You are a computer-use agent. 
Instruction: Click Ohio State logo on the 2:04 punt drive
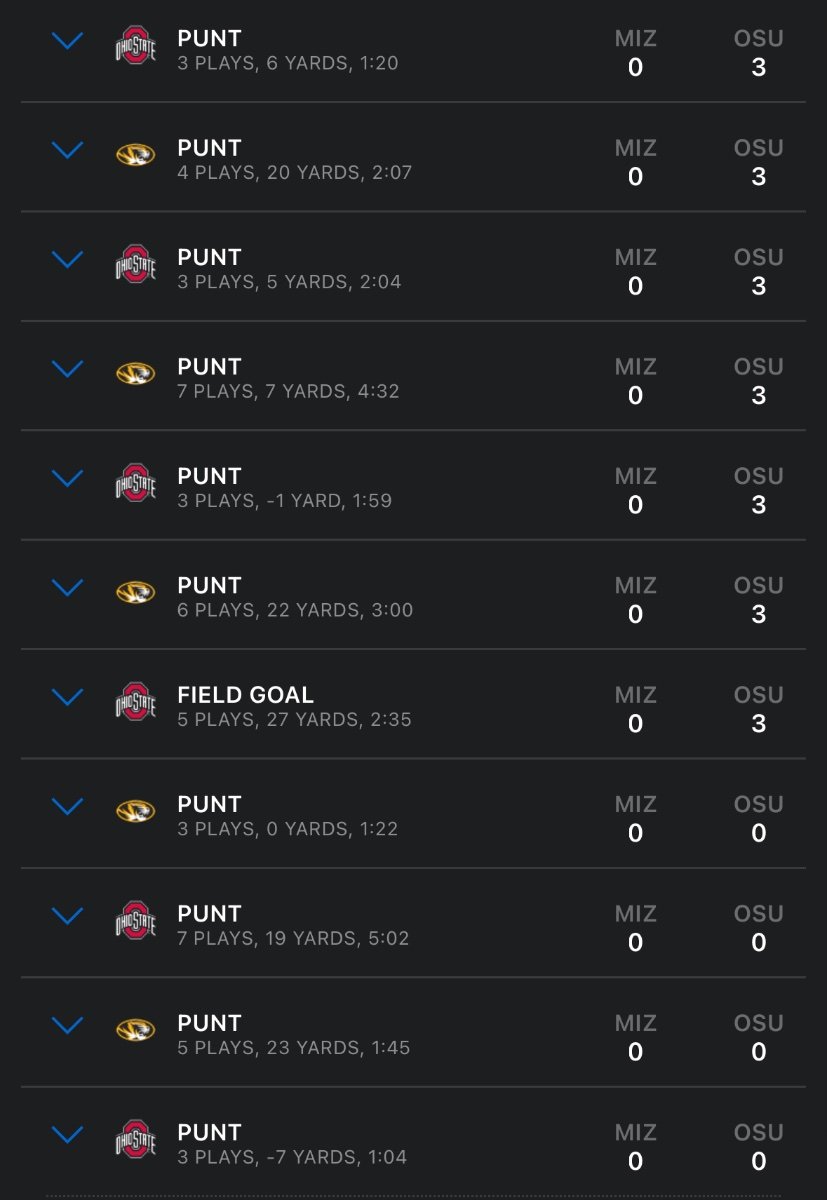point(136,266)
